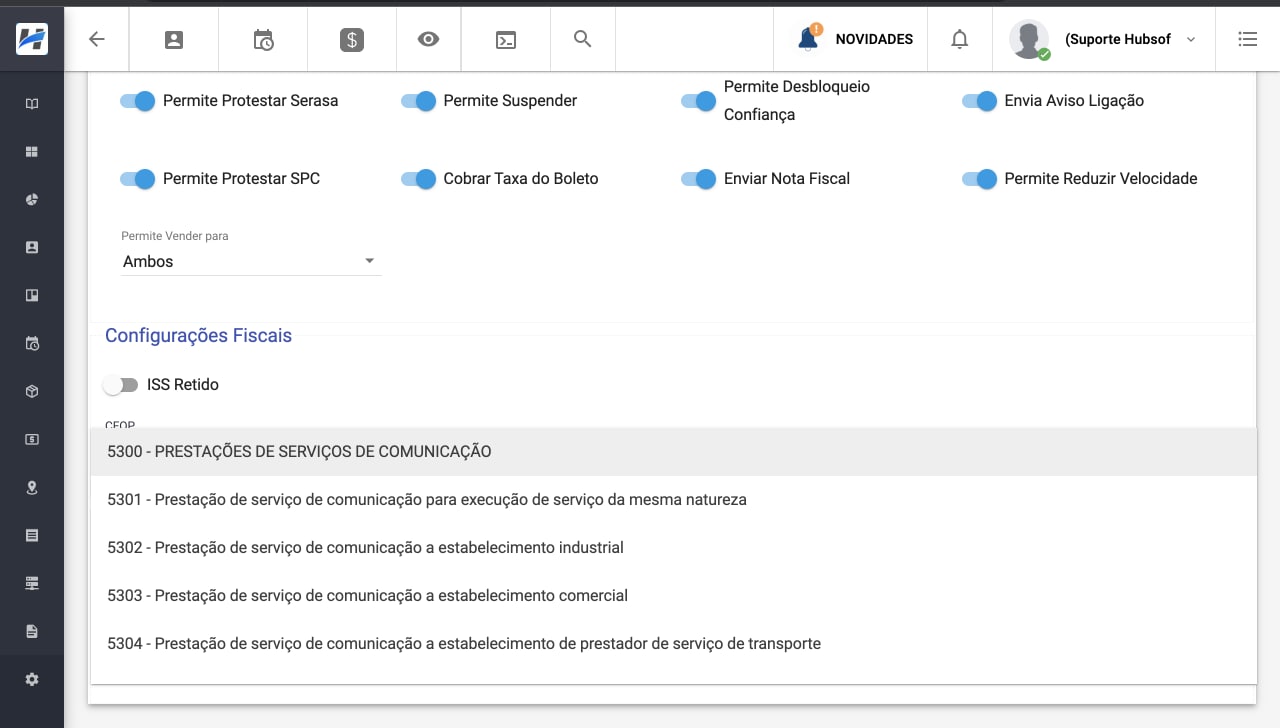
Task: Open the list menu icon at far right
Action: click(x=1248, y=39)
